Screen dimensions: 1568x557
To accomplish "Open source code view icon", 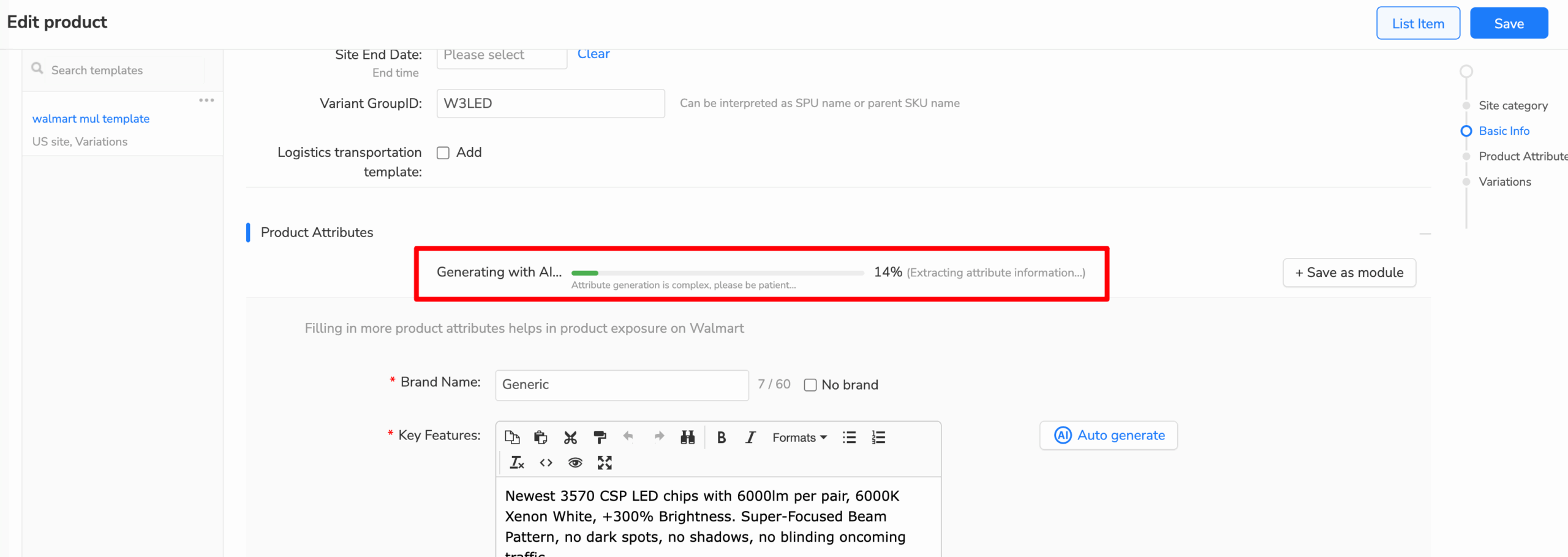I will coord(546,463).
